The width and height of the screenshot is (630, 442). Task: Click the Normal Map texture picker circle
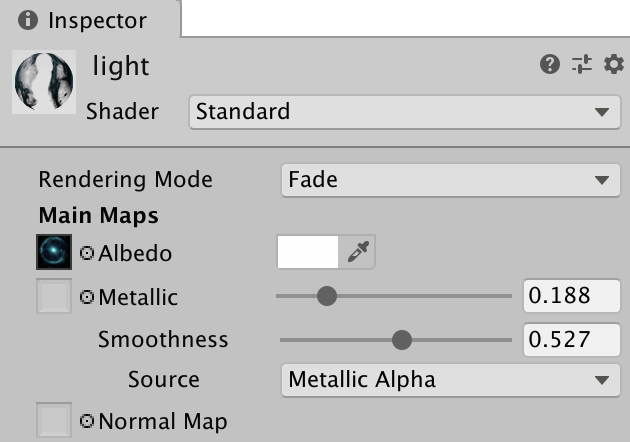pyautogui.click(x=87, y=421)
